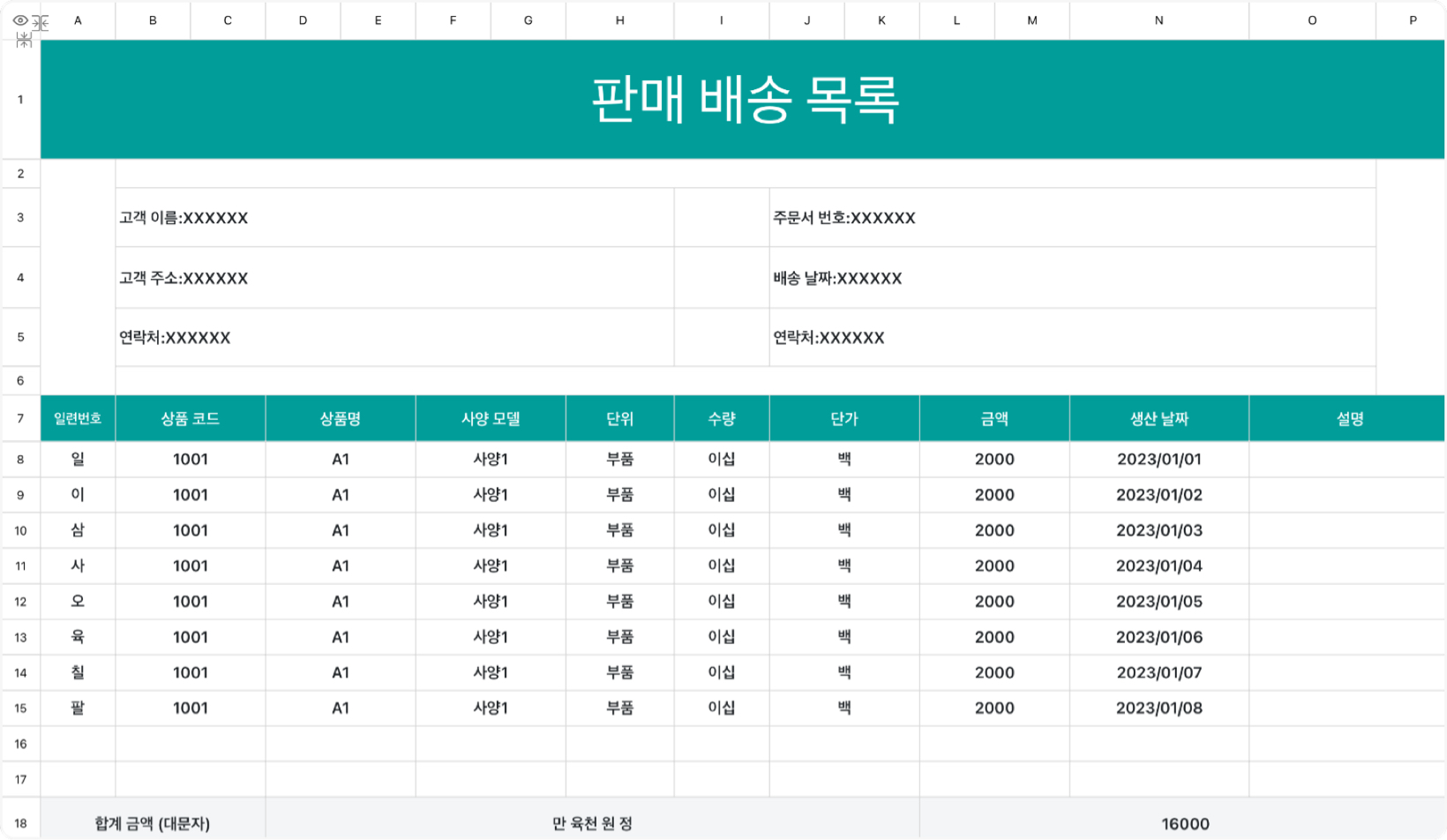Select column P header
Screen dimensions: 1447x840
click(x=1412, y=20)
